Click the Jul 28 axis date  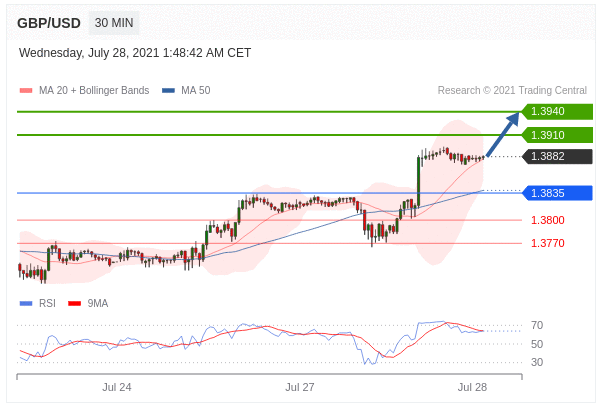click(472, 387)
